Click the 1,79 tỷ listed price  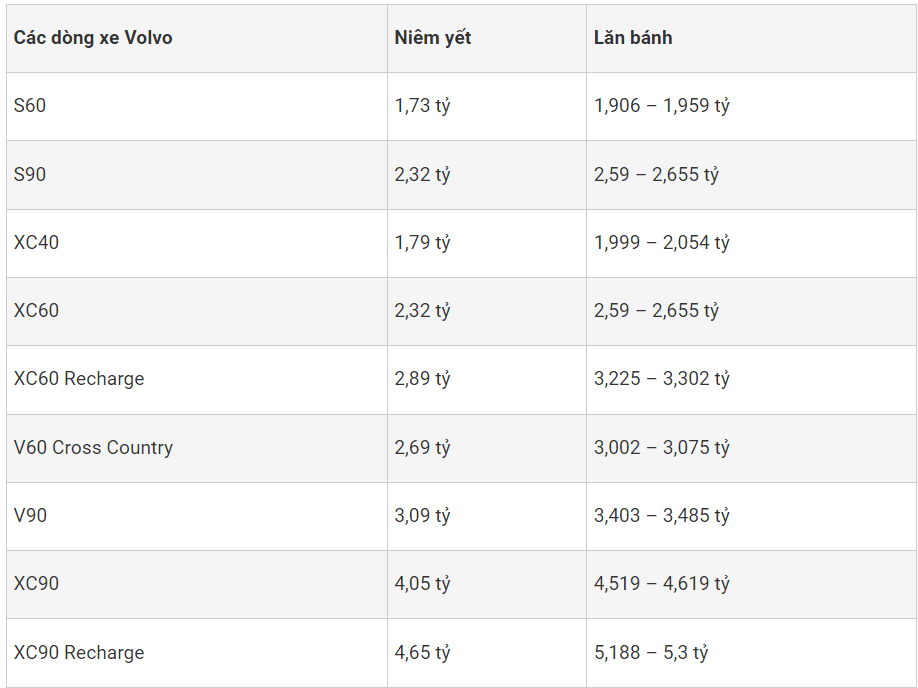[x=422, y=243]
